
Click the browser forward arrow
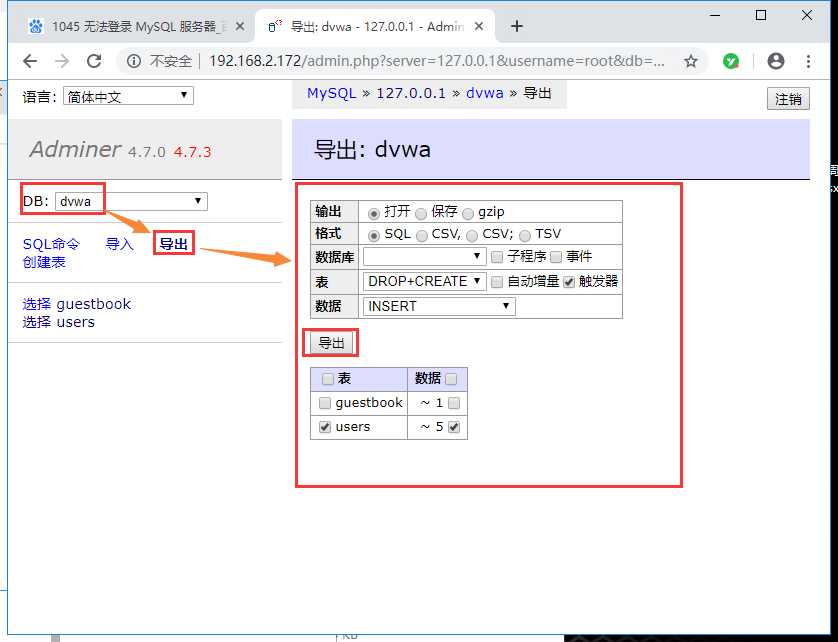(62, 61)
